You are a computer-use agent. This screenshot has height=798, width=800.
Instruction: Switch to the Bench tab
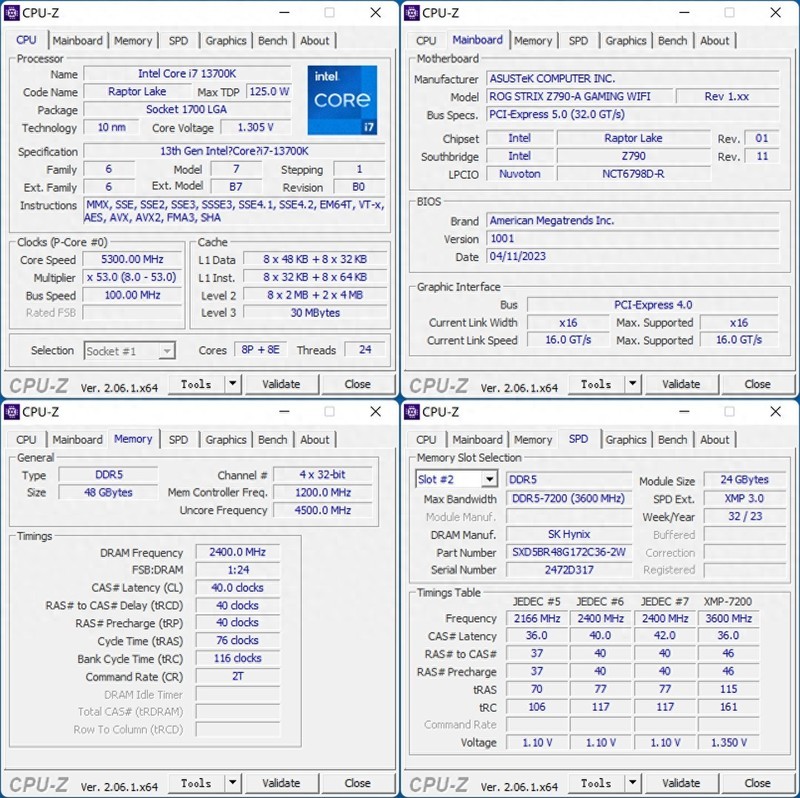(272, 40)
